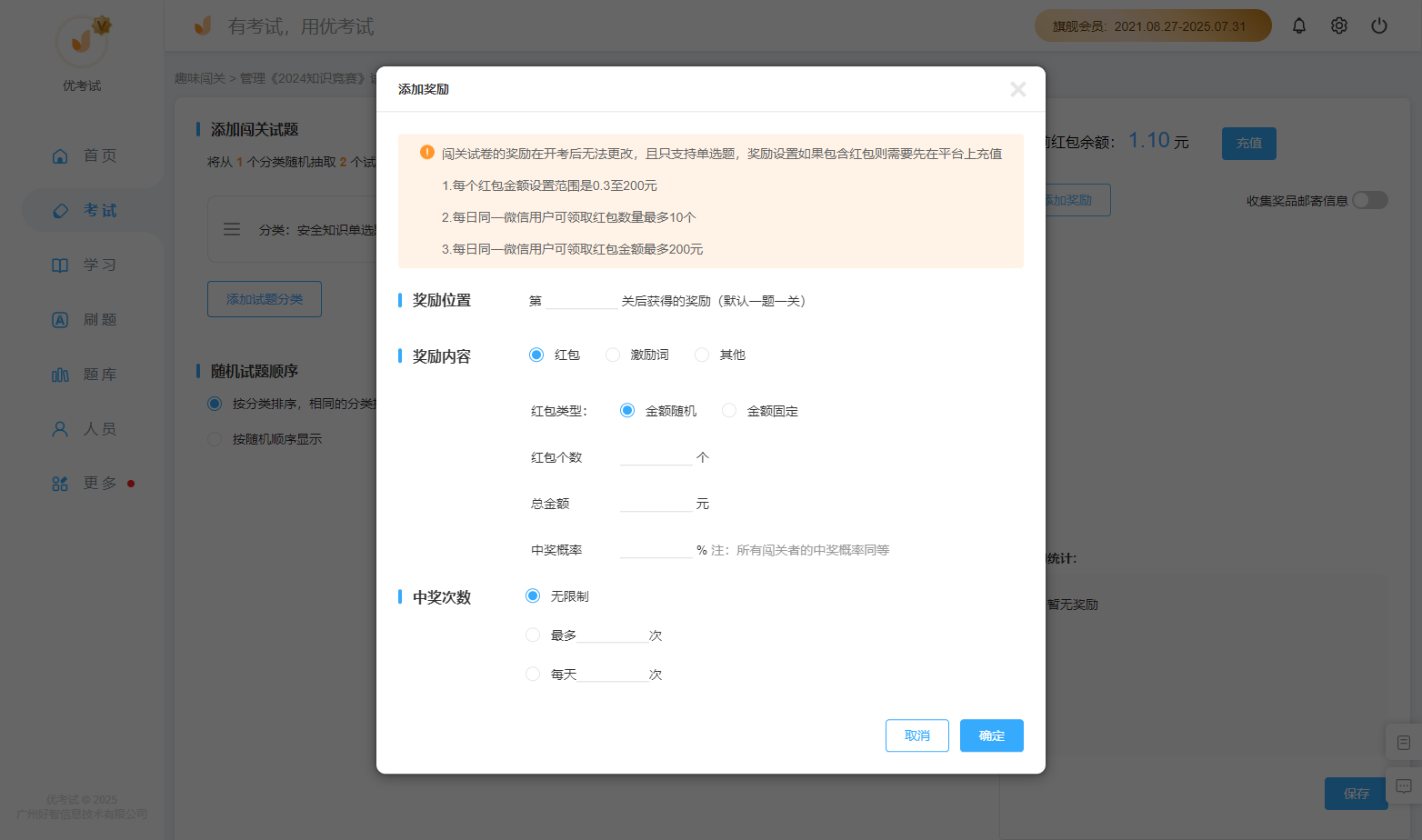Click 添加奖励 button behind dialog
This screenshot has height=840, width=1422.
[x=1077, y=200]
